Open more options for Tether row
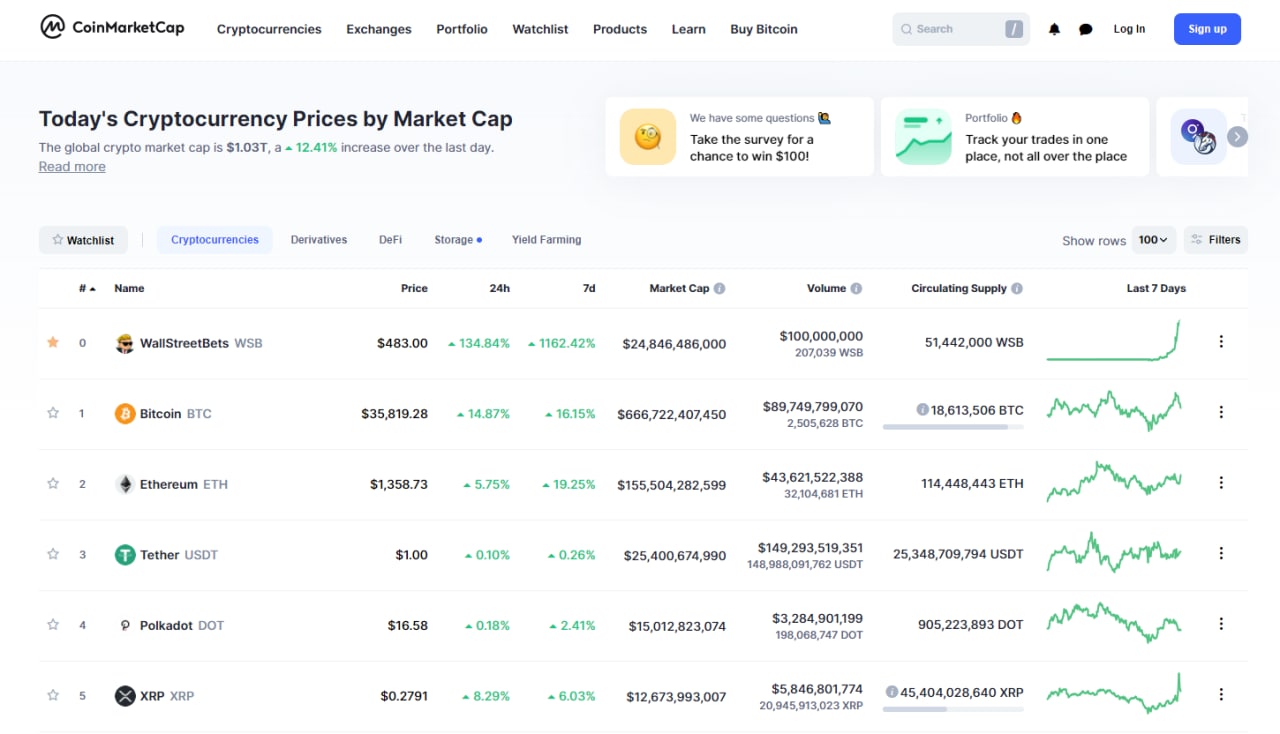1280x734 pixels. (1221, 553)
